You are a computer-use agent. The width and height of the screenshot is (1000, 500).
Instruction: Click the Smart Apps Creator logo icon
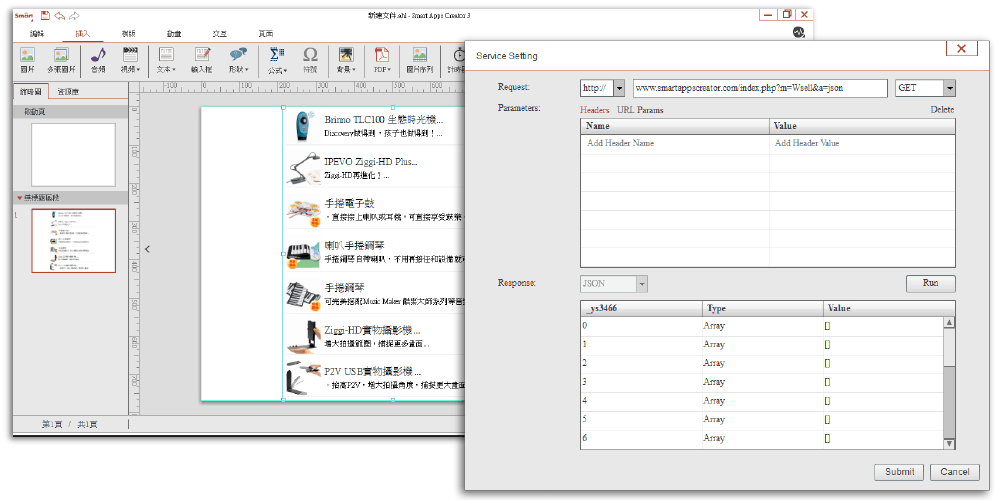(x=24, y=15)
